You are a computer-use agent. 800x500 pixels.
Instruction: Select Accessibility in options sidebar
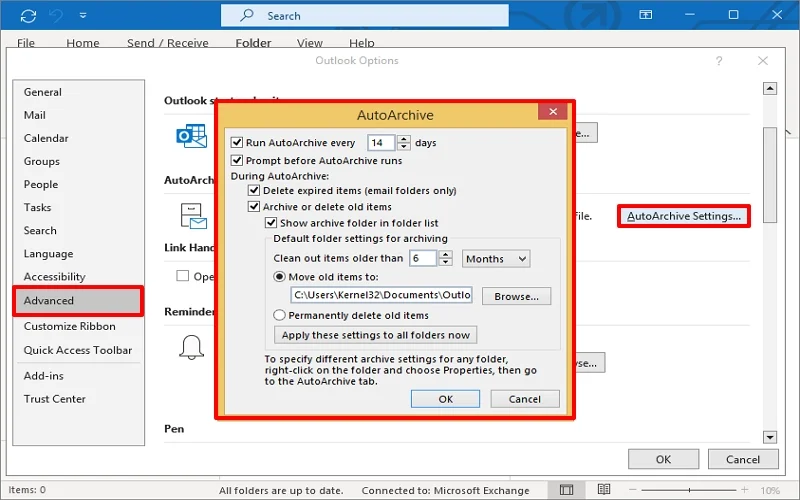78,277
